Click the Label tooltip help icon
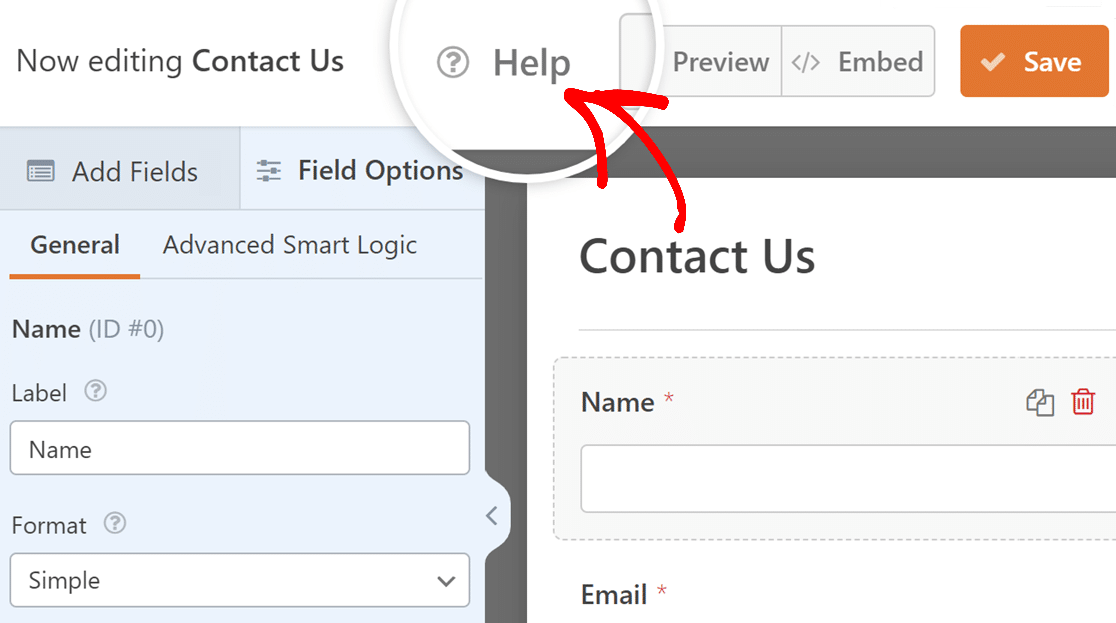This screenshot has height=623, width=1116. (95, 392)
